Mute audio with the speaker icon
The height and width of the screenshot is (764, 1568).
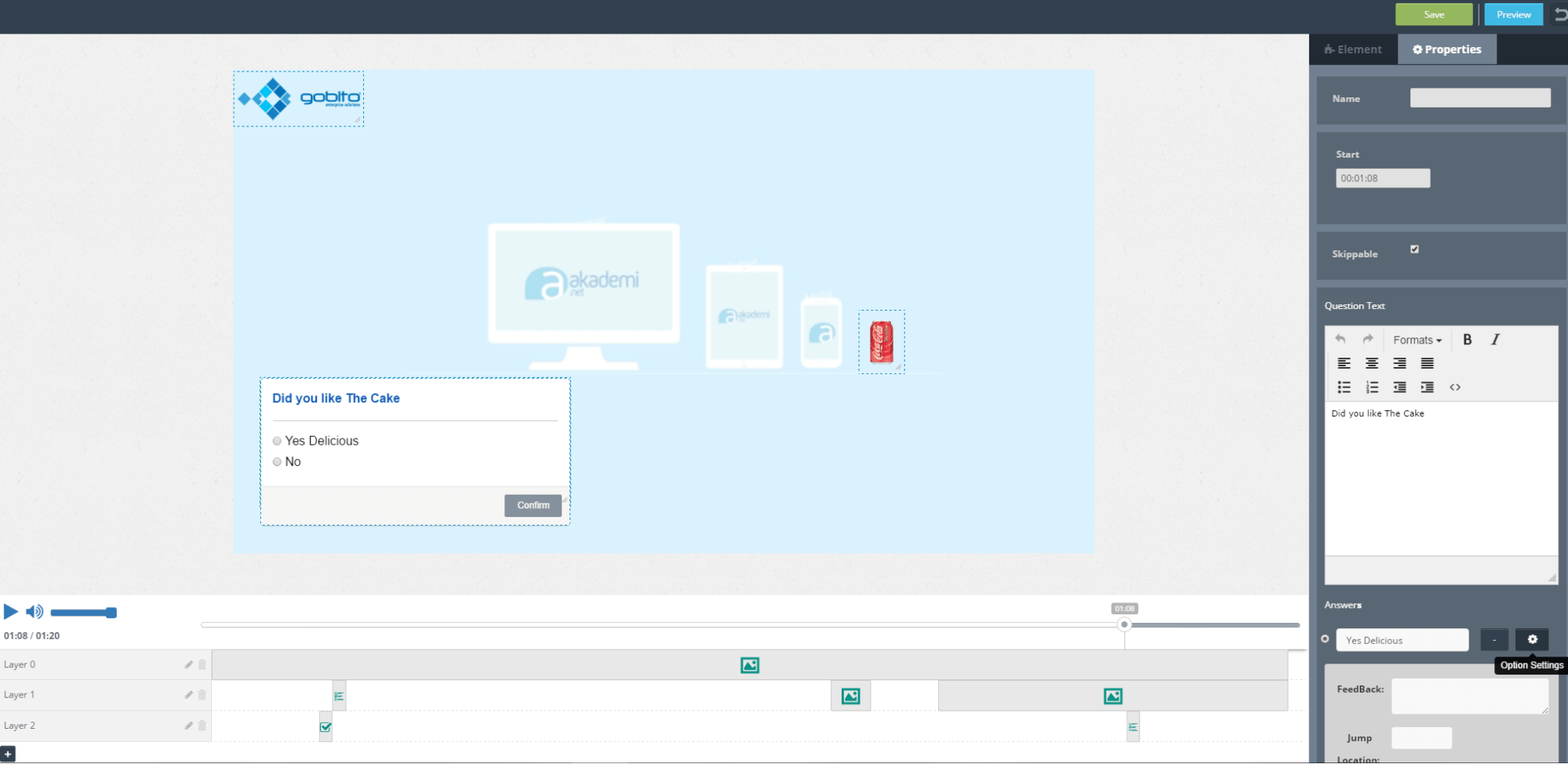pyautogui.click(x=34, y=612)
